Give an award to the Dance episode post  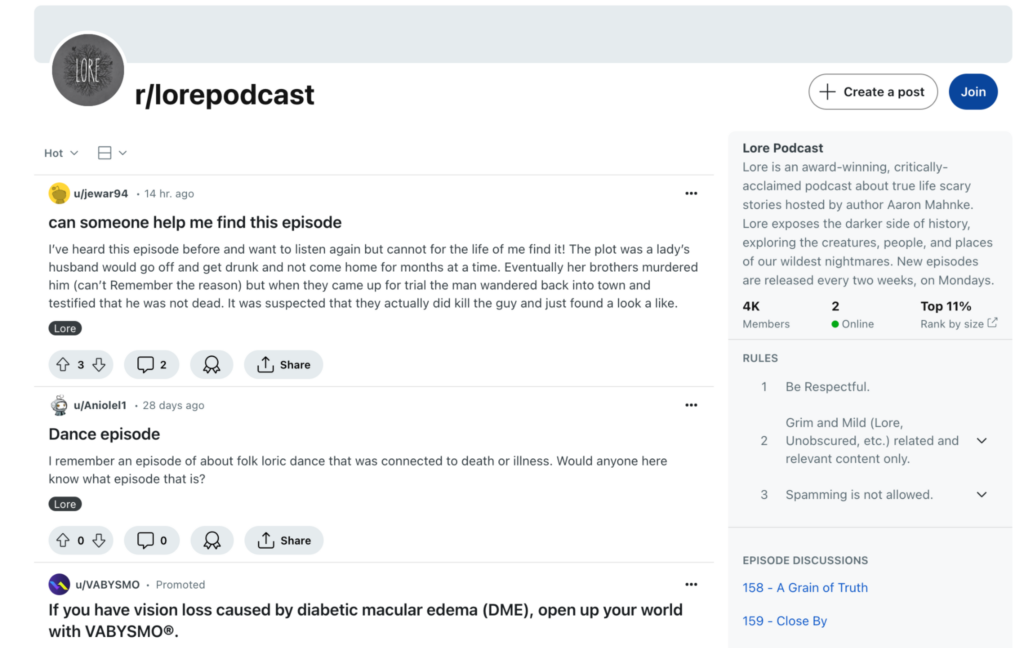coord(212,541)
